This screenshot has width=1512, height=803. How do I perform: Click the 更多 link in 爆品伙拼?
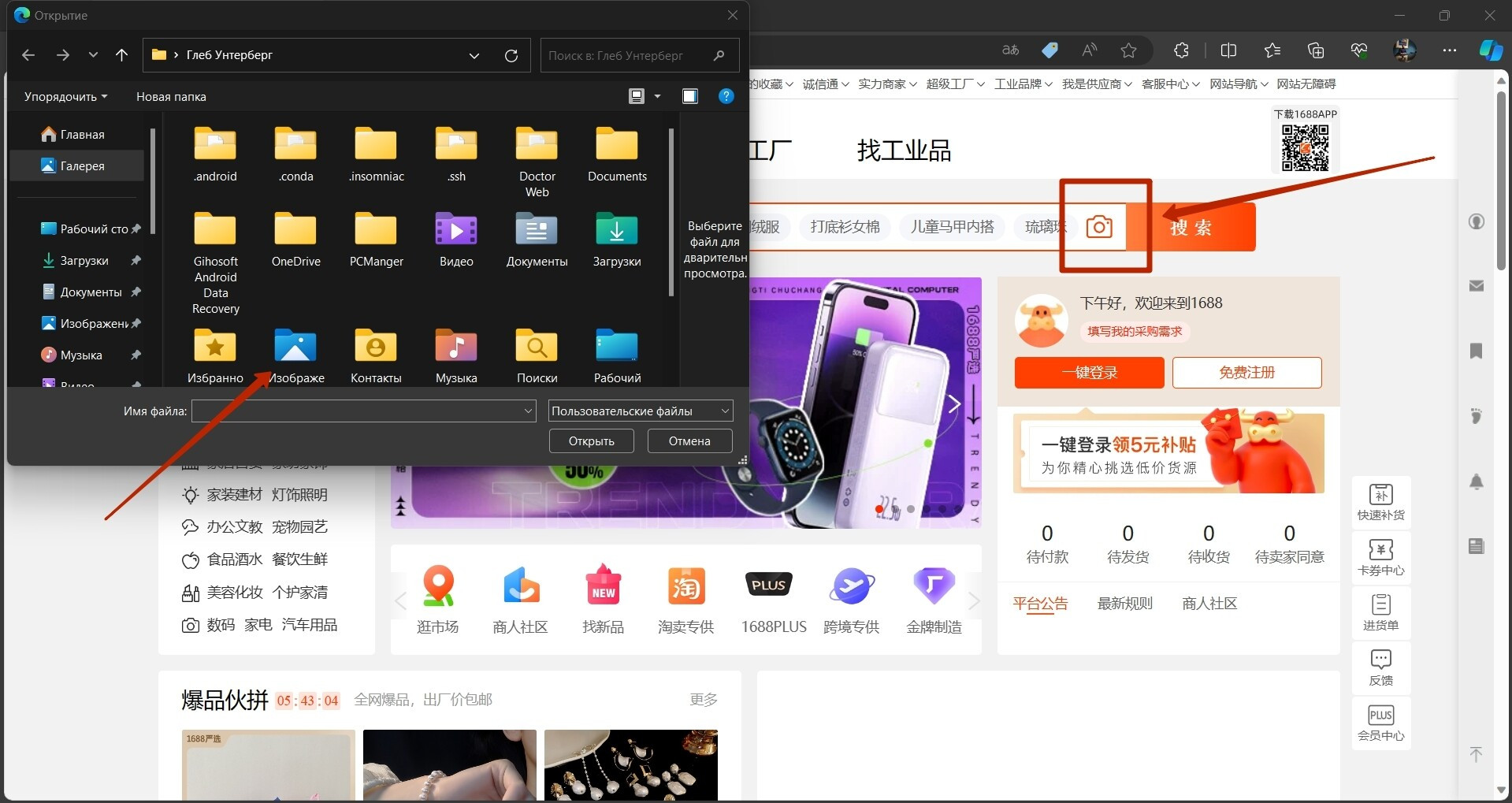[704, 700]
